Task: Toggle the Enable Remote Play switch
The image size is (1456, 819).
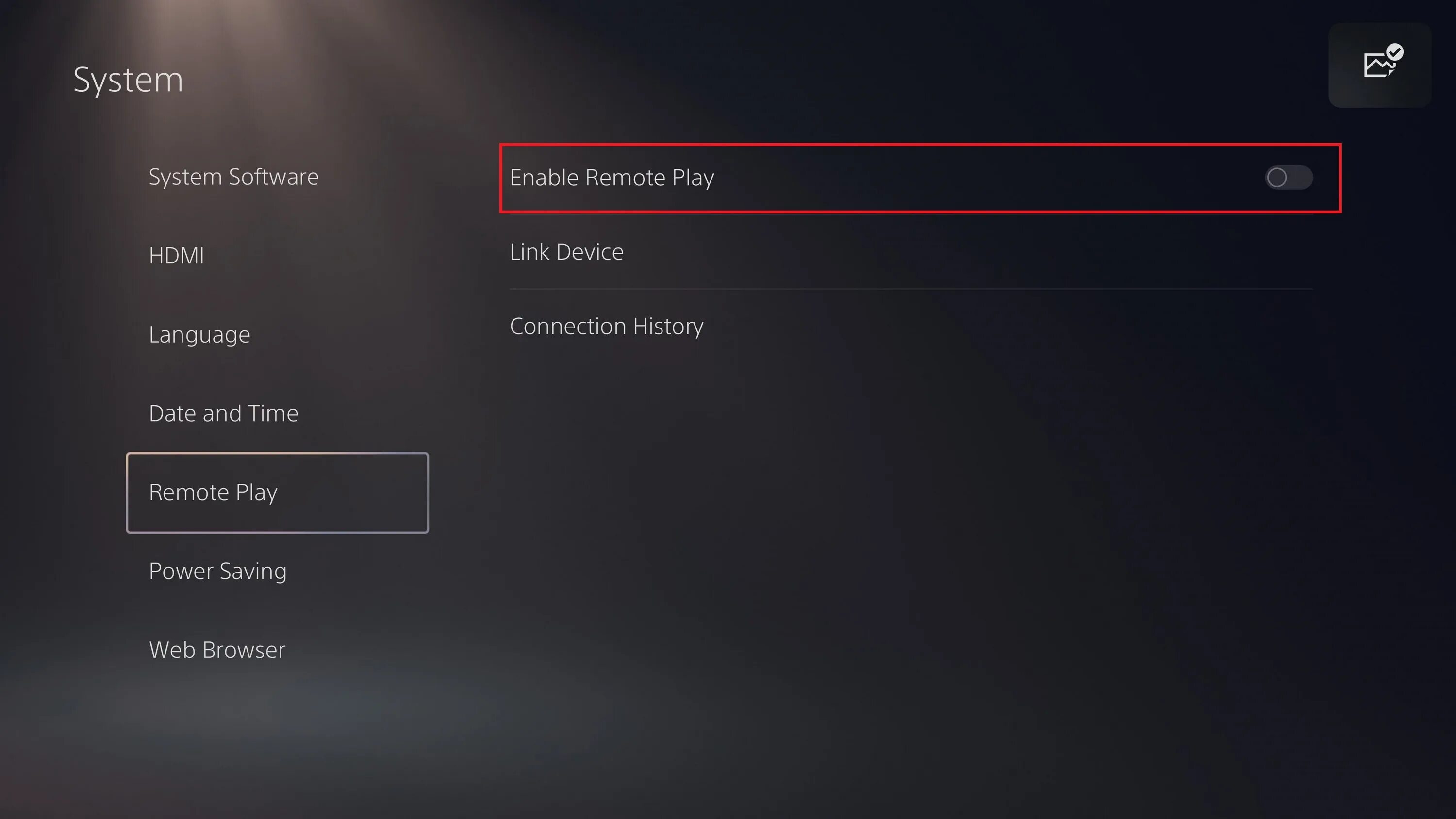Action: point(1289,178)
